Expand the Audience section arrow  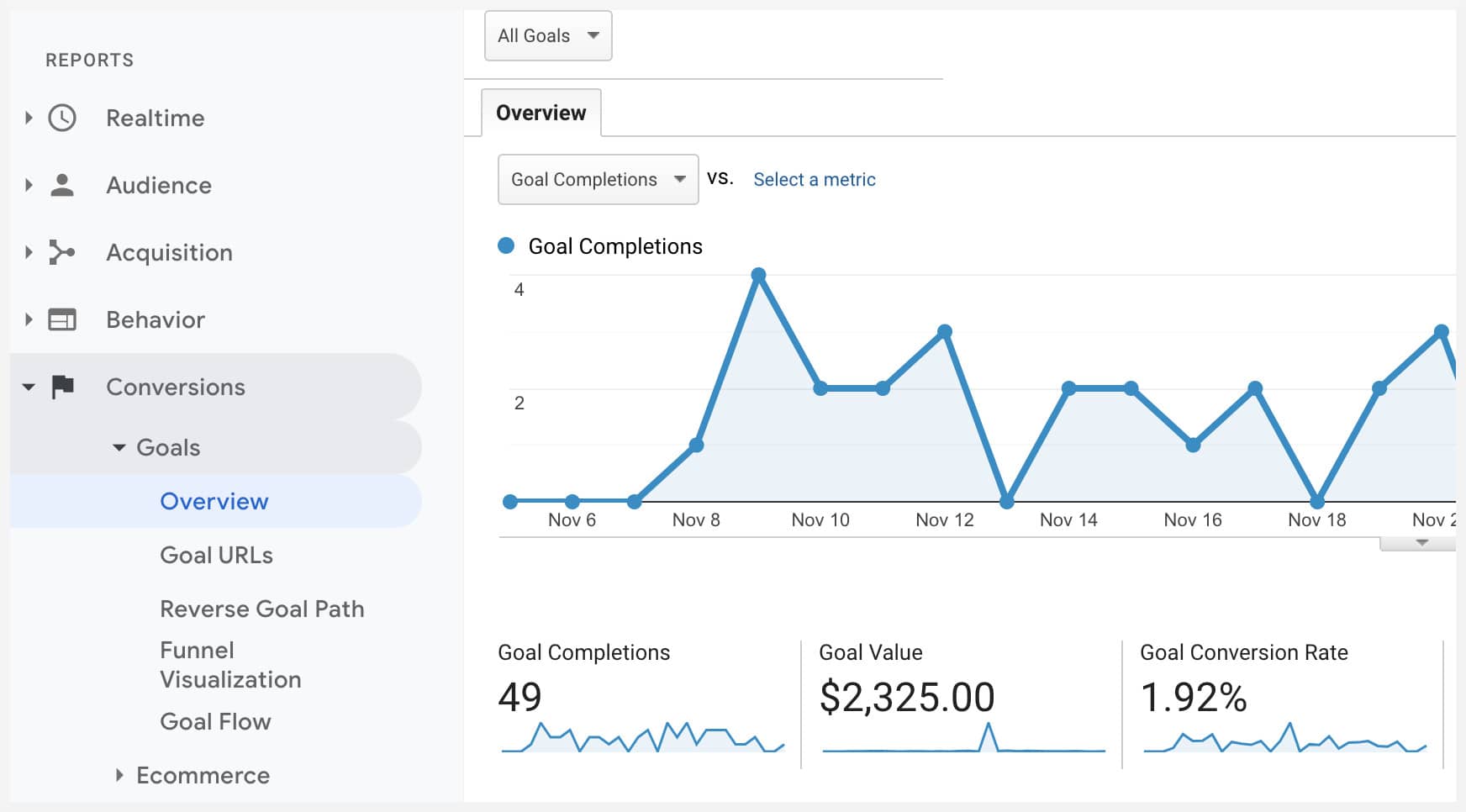pyautogui.click(x=29, y=185)
